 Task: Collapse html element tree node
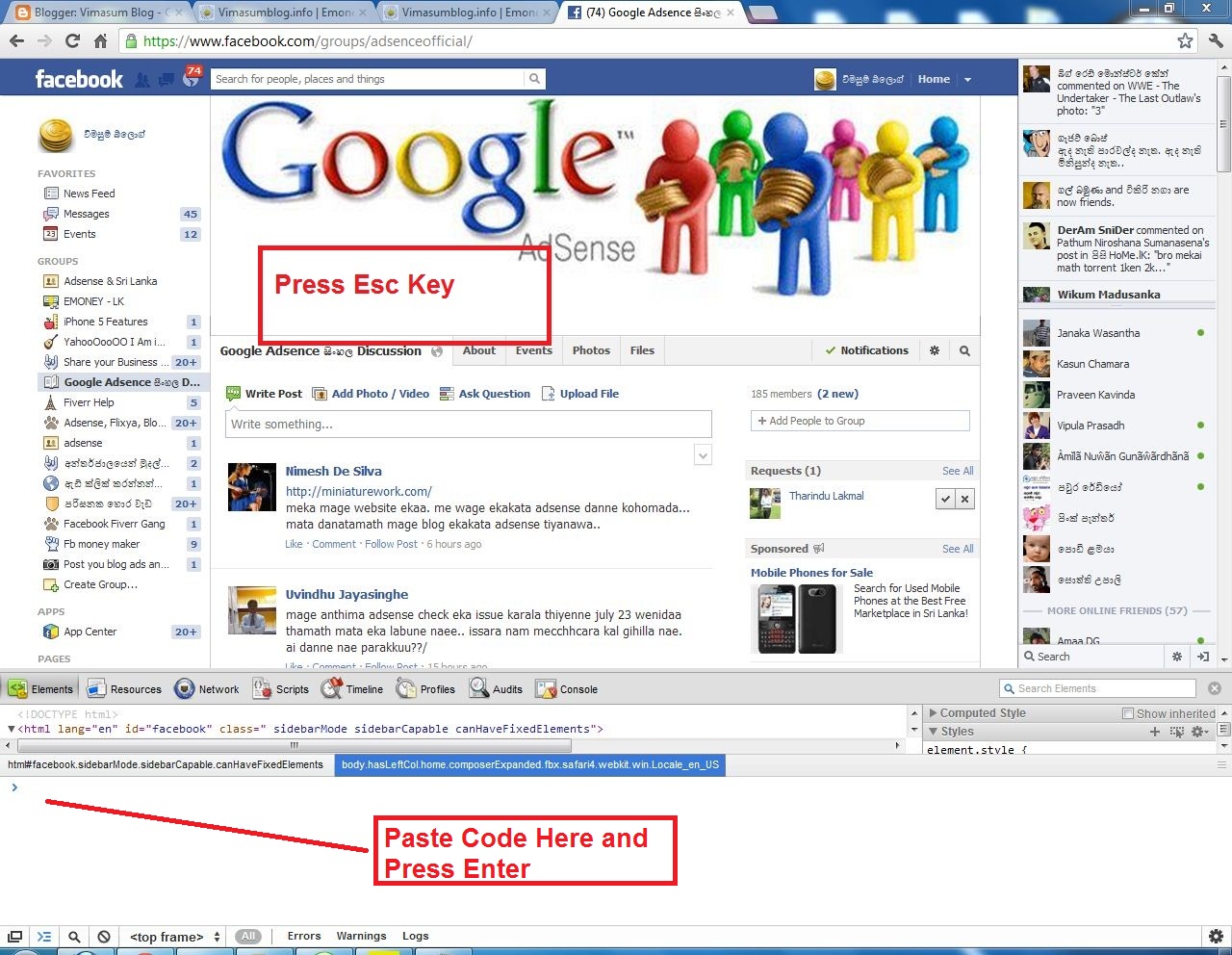tap(11, 729)
